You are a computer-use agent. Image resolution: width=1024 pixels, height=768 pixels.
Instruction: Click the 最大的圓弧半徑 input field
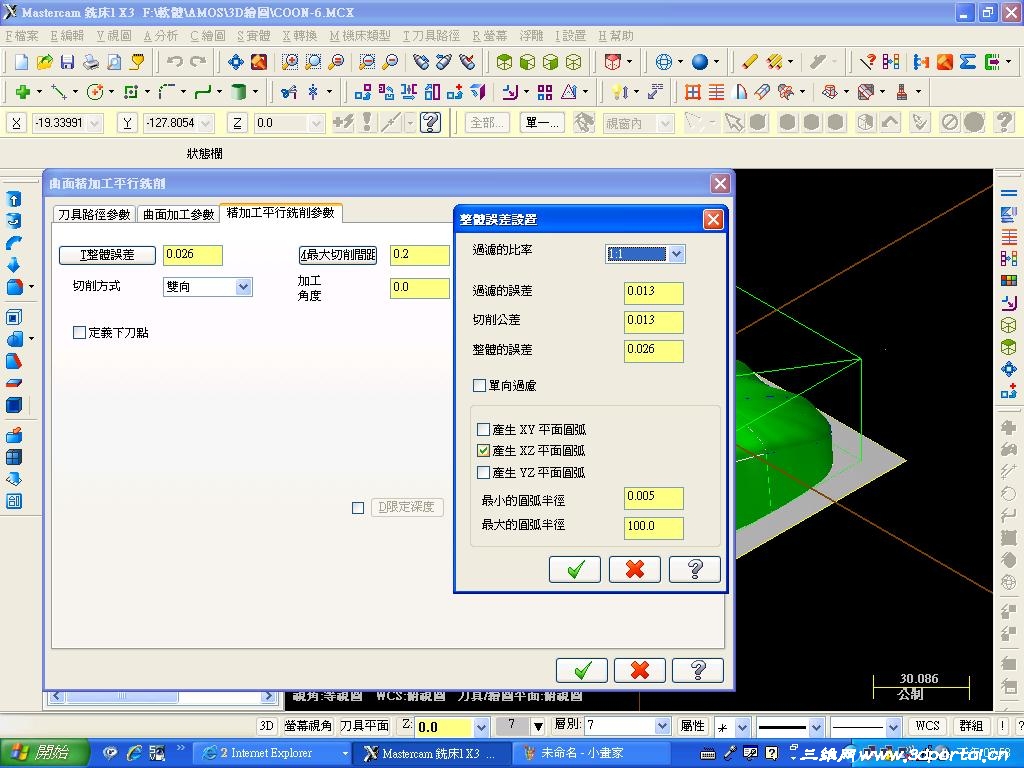click(x=654, y=528)
